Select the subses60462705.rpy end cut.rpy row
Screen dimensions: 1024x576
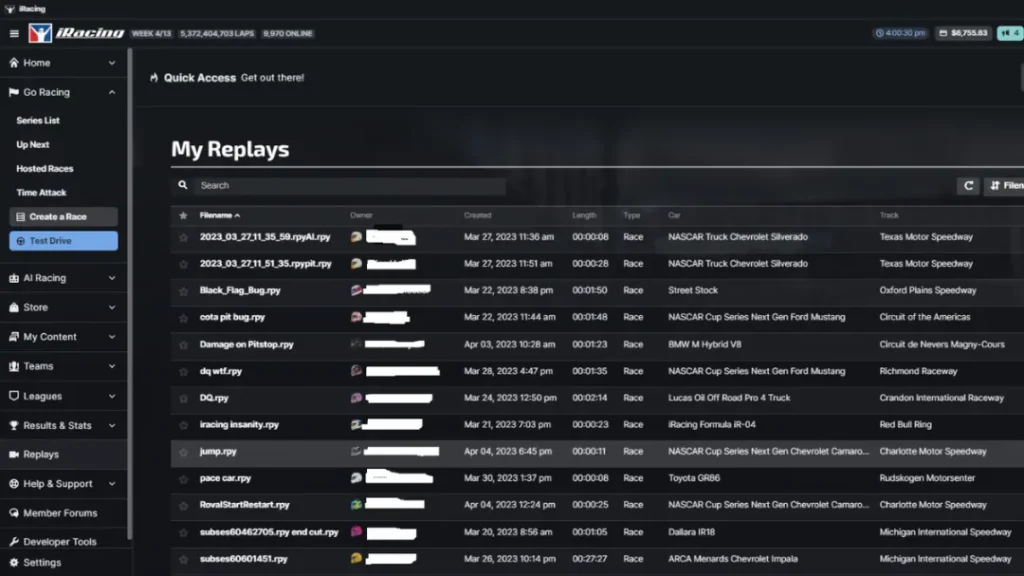click(597, 532)
